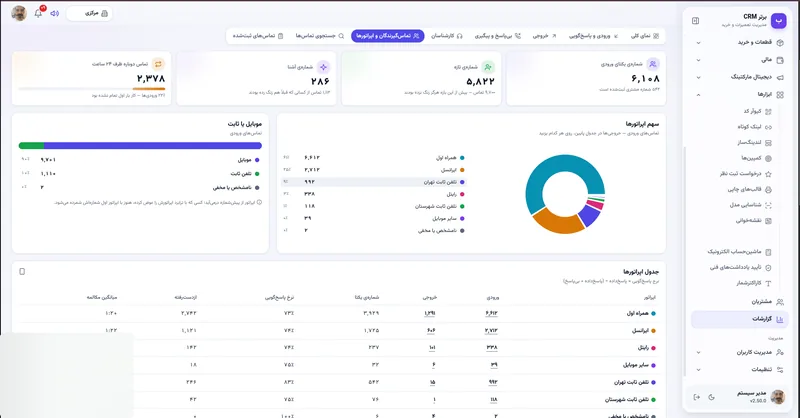Switch to نمای کلی overview tab
Screen dimensions: 800x418
click(644, 36)
